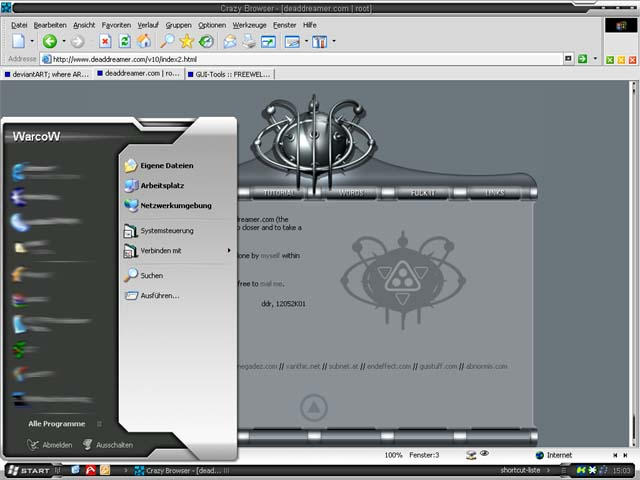This screenshot has width=640, height=480.
Task: Open Arbeitsplatz computer icon
Action: 131,185
